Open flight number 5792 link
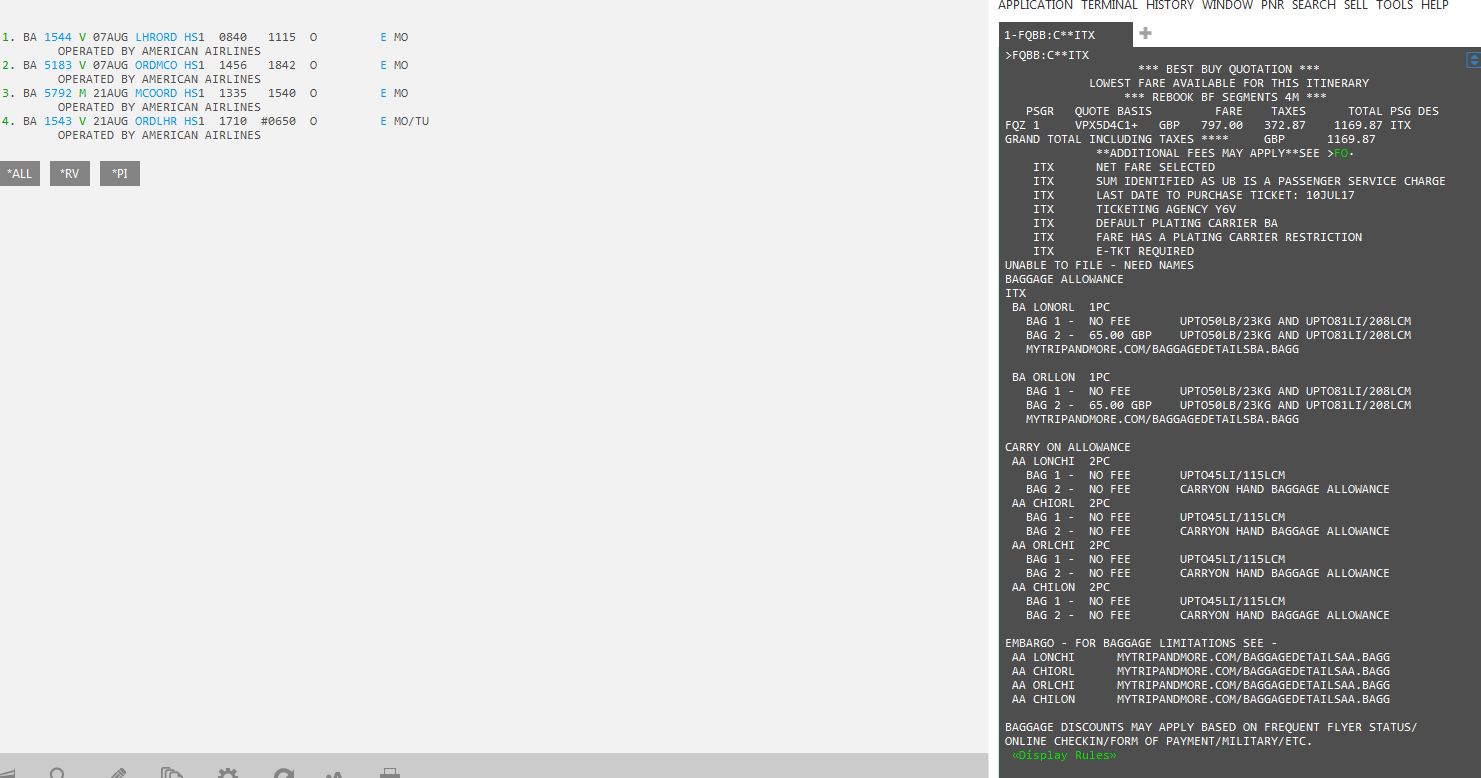Screen dimensions: 1481x778 tap(58, 93)
